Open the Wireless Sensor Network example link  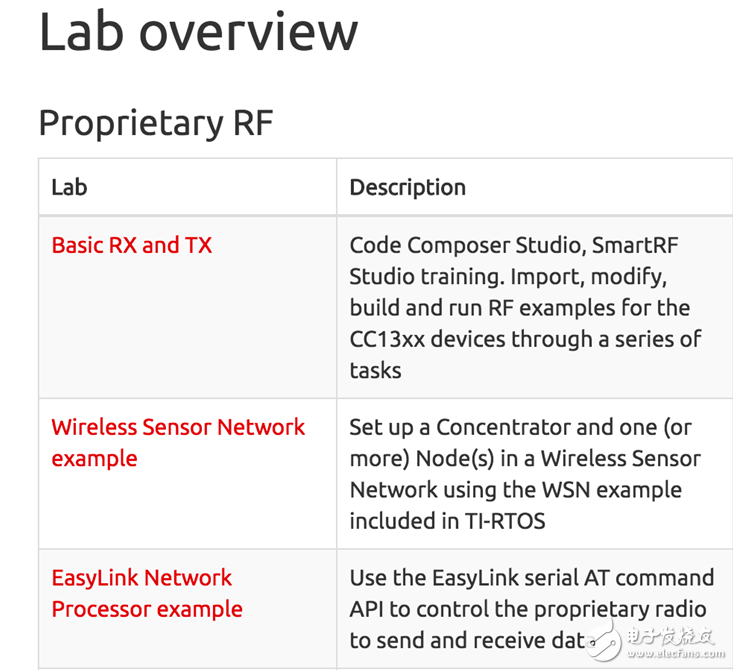[178, 428]
